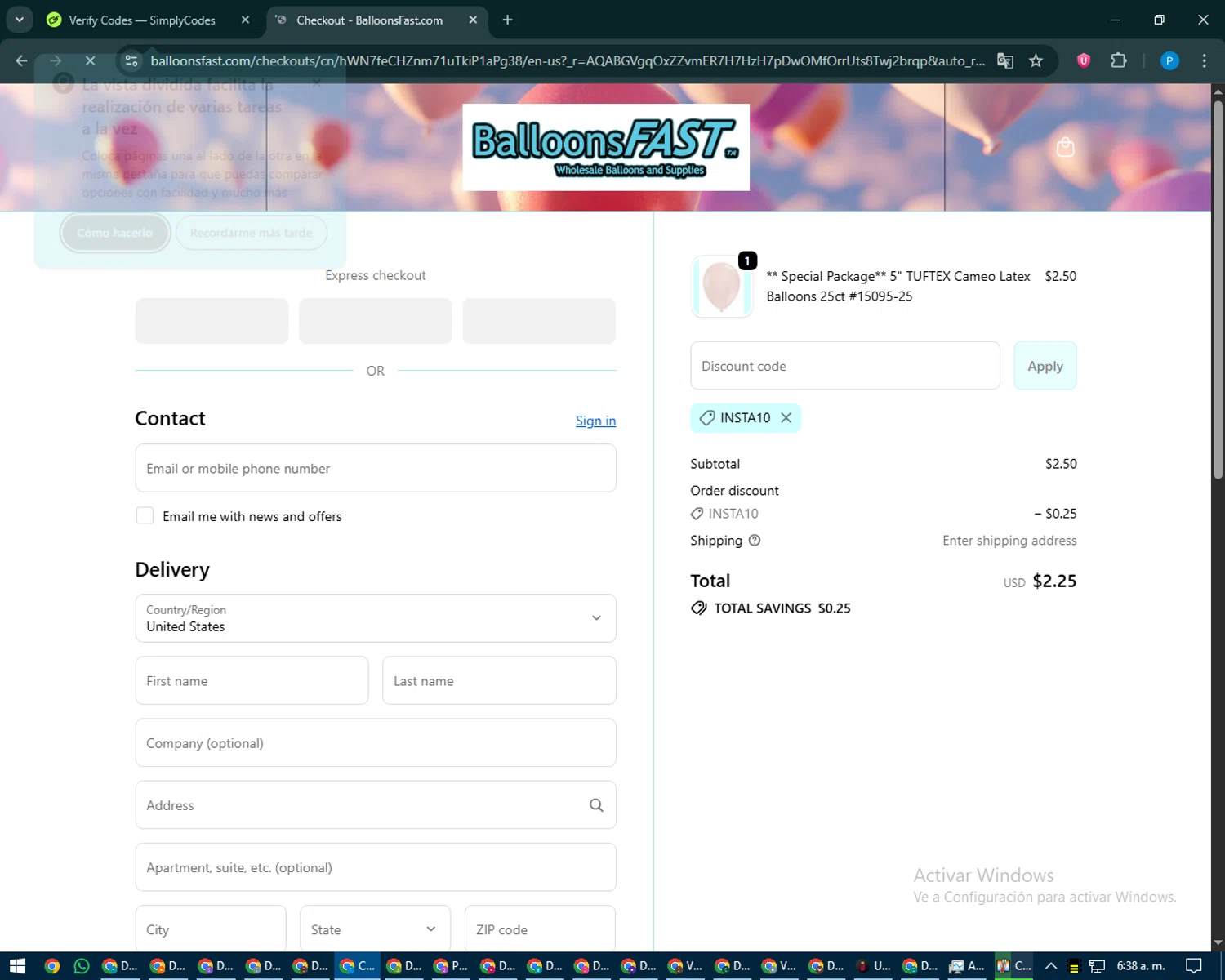Click the taskbar clock showing 6:38 a. m.
The image size is (1225, 980).
[x=1141, y=966]
